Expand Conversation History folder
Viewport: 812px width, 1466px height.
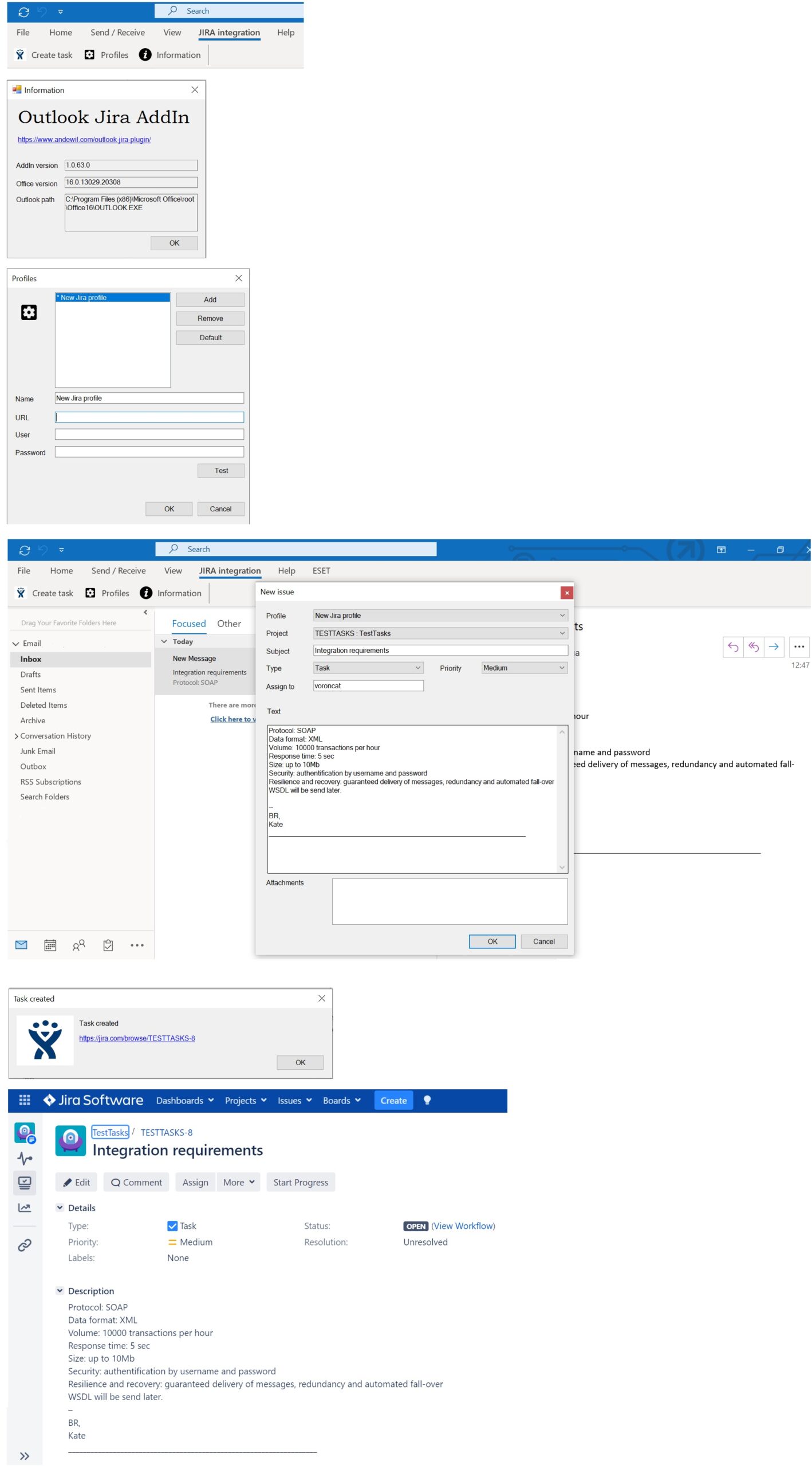point(16,736)
